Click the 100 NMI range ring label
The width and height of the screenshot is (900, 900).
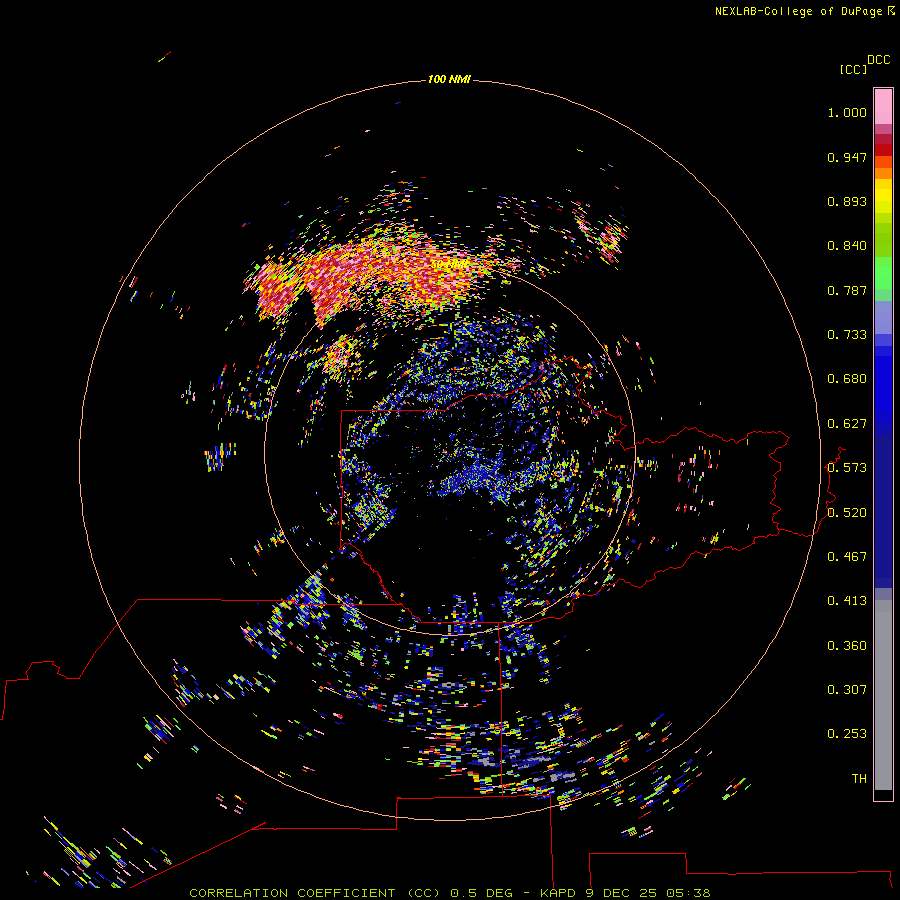pos(449,79)
